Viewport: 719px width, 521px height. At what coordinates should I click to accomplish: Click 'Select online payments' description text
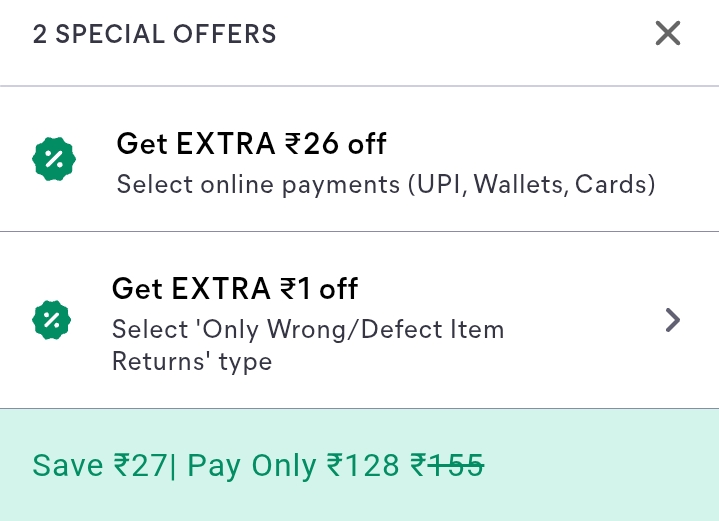[x=257, y=185]
